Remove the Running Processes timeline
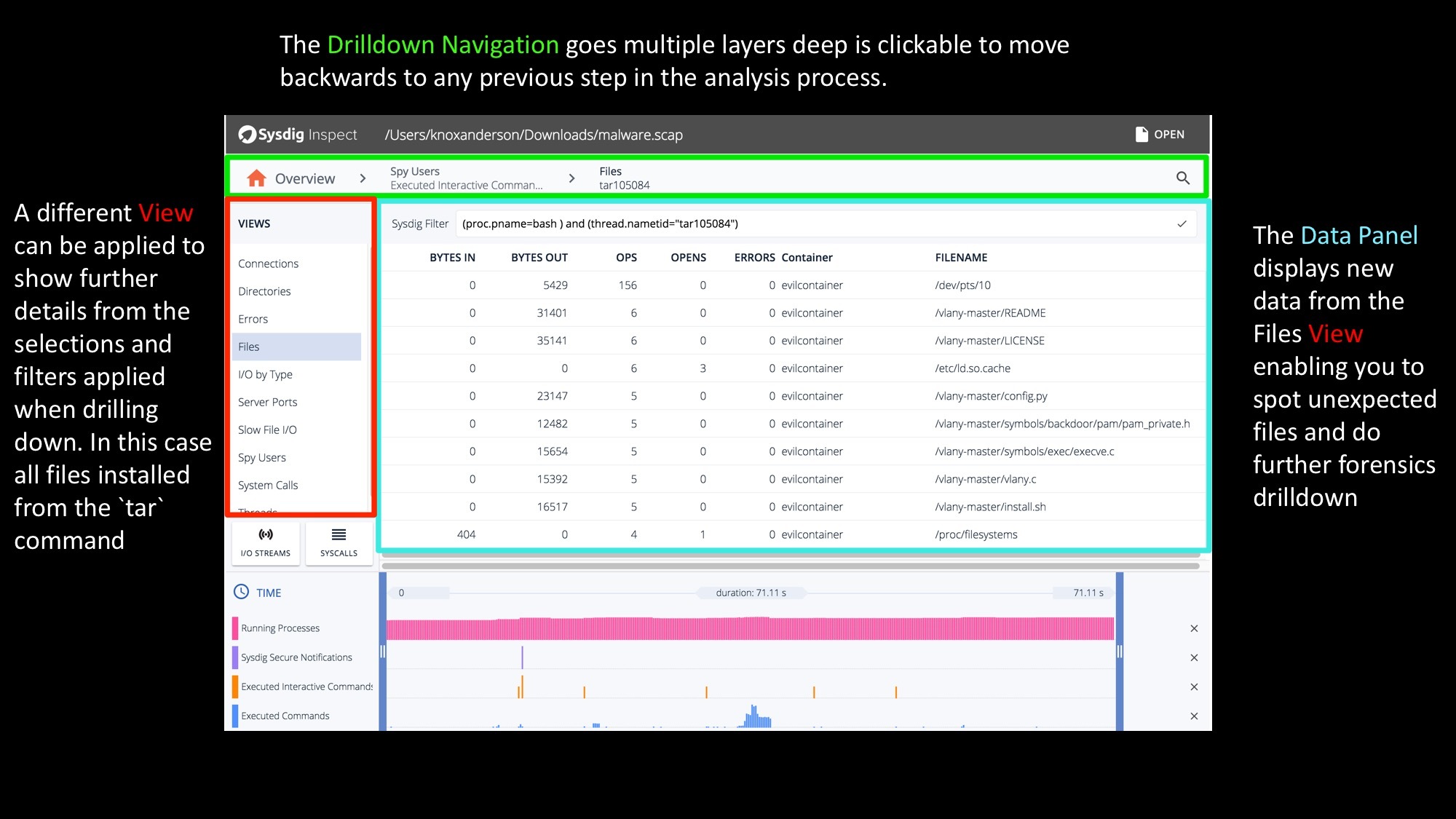The height and width of the screenshot is (819, 1456). click(x=1194, y=628)
